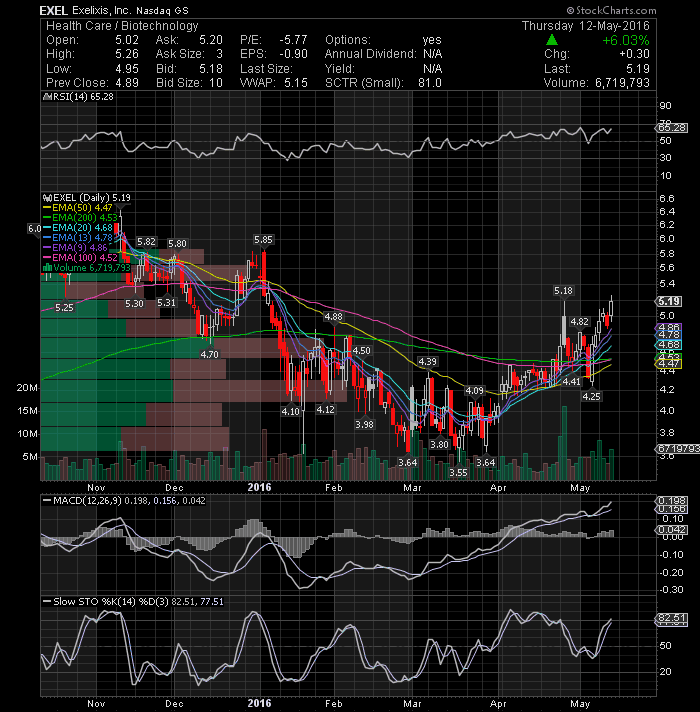Image resolution: width=700 pixels, height=712 pixels.
Task: Click the 0.198 MACD tag on axis
Action: pos(673,501)
